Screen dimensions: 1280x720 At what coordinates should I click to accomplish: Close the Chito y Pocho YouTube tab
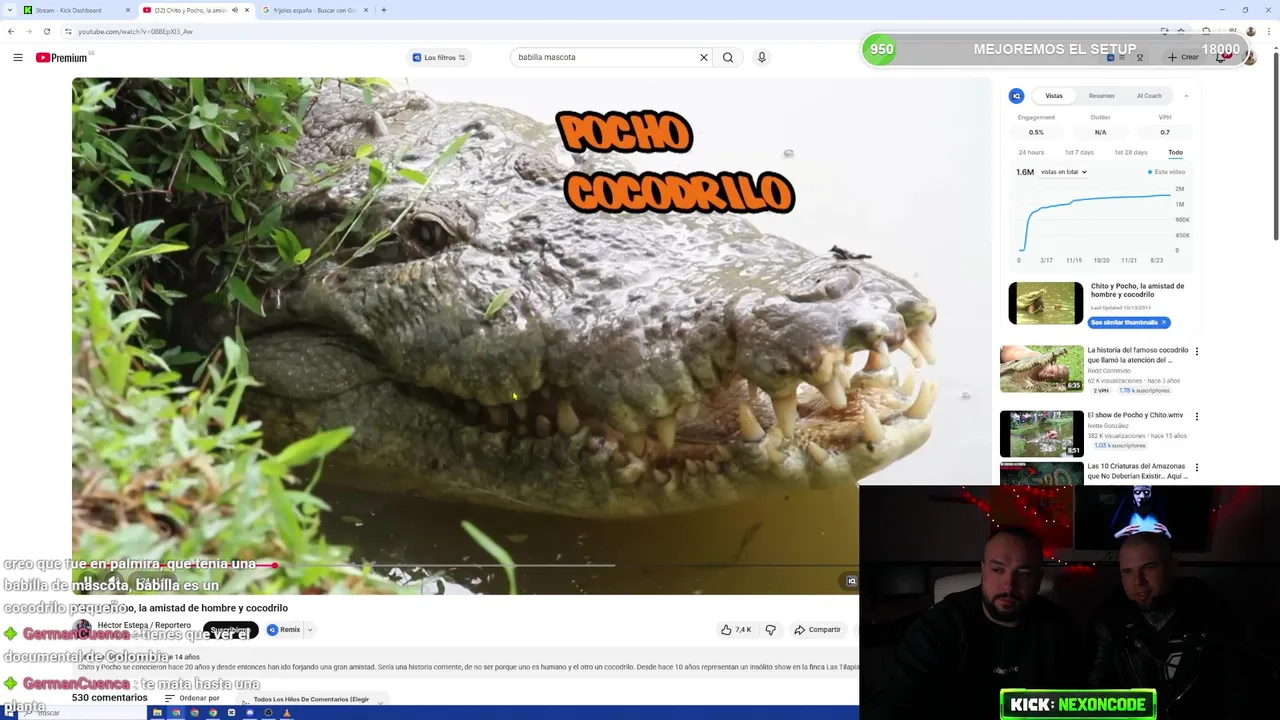[247, 10]
